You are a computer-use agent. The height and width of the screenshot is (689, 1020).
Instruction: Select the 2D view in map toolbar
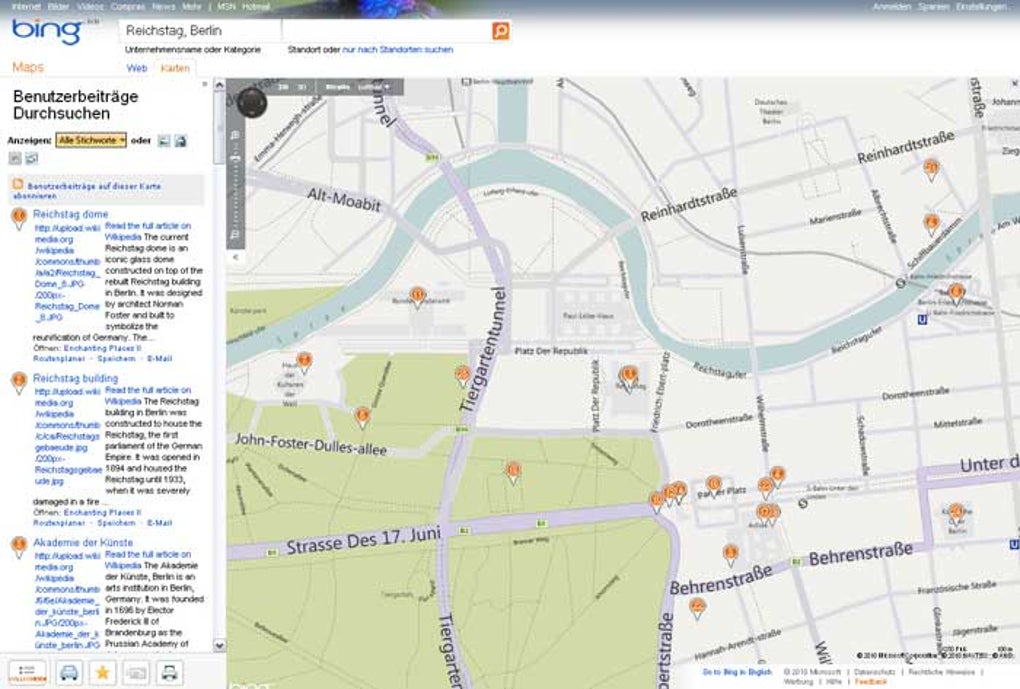(x=283, y=87)
